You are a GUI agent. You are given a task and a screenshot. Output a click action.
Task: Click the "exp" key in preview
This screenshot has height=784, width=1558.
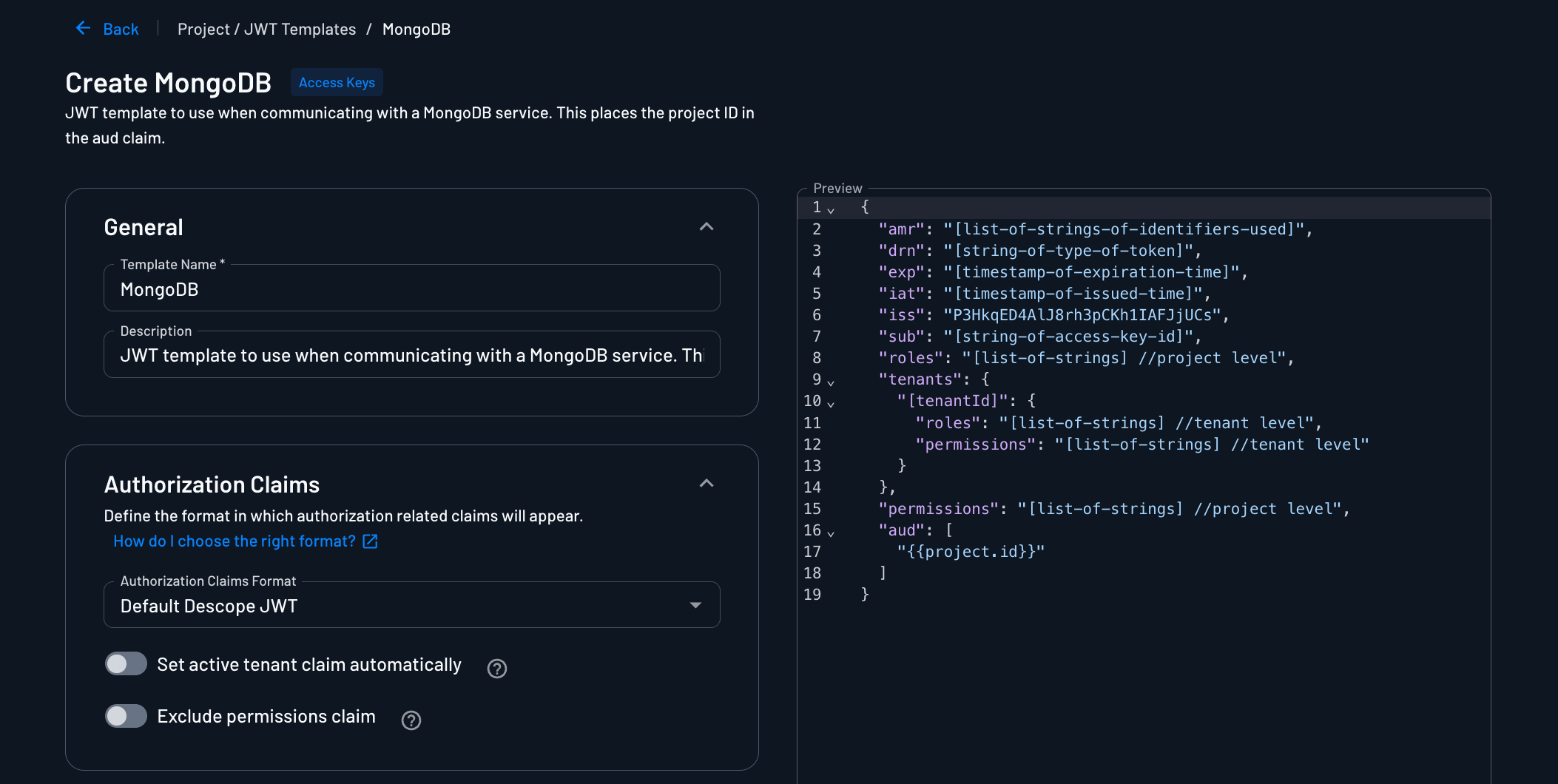[x=901, y=272]
